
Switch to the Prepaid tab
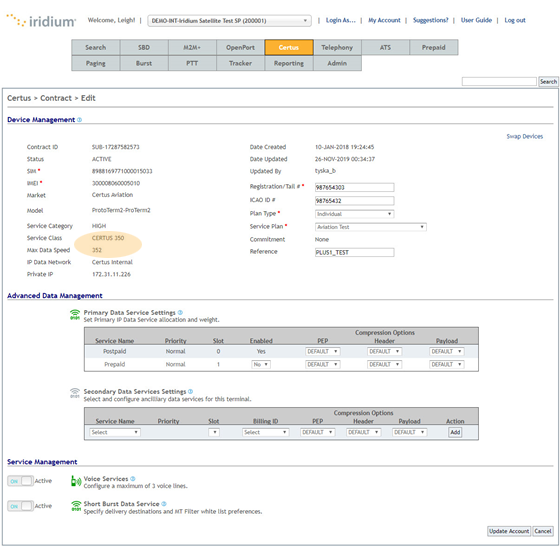pos(434,47)
